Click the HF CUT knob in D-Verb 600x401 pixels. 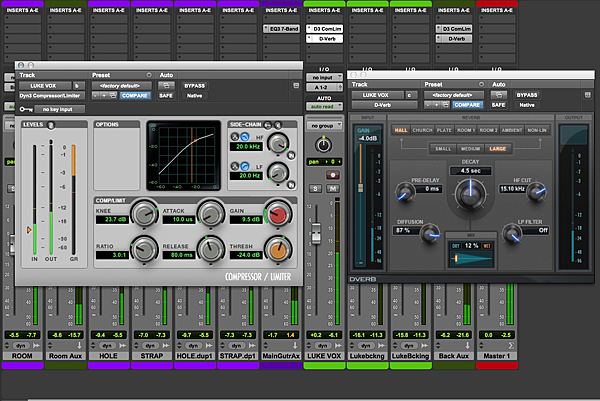point(536,191)
